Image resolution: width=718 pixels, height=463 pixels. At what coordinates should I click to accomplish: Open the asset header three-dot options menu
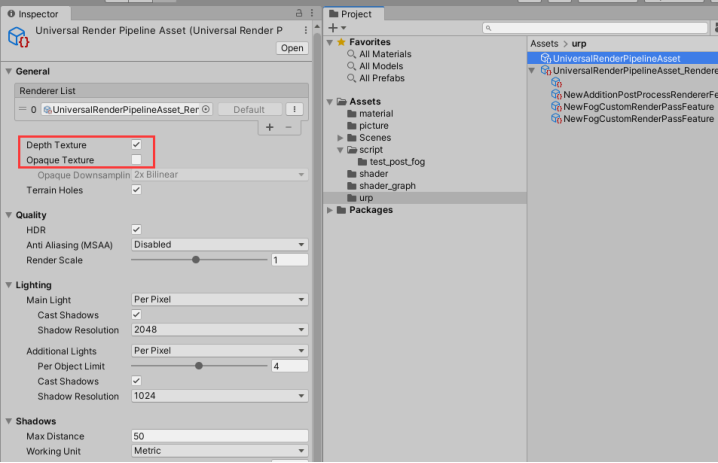pos(305,30)
